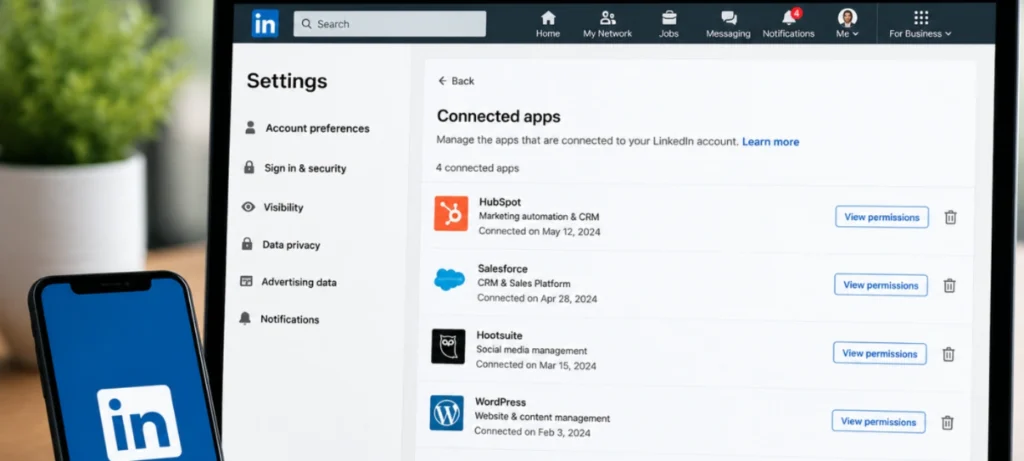1024x461 pixels.
Task: Click the back arrow icon
Action: click(x=442, y=81)
